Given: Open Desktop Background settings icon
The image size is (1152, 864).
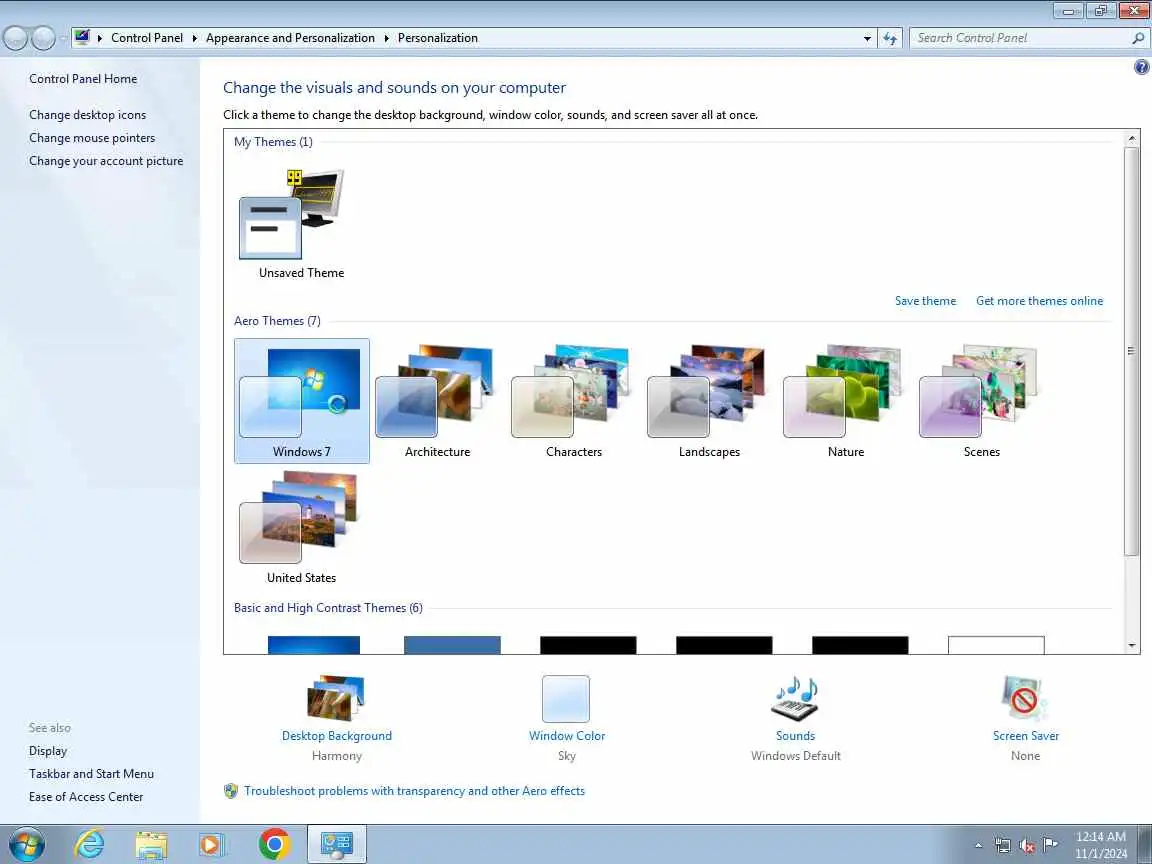Looking at the screenshot, I should point(336,698).
